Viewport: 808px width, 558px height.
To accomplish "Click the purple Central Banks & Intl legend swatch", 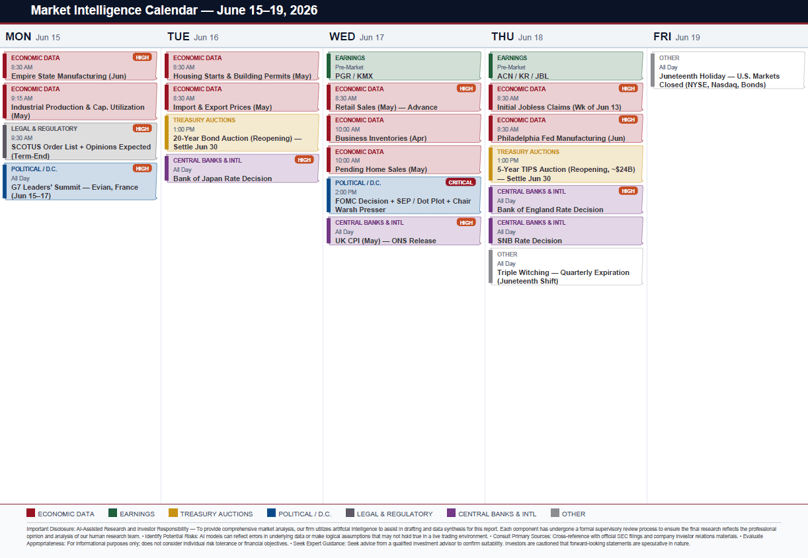I will 451,513.
